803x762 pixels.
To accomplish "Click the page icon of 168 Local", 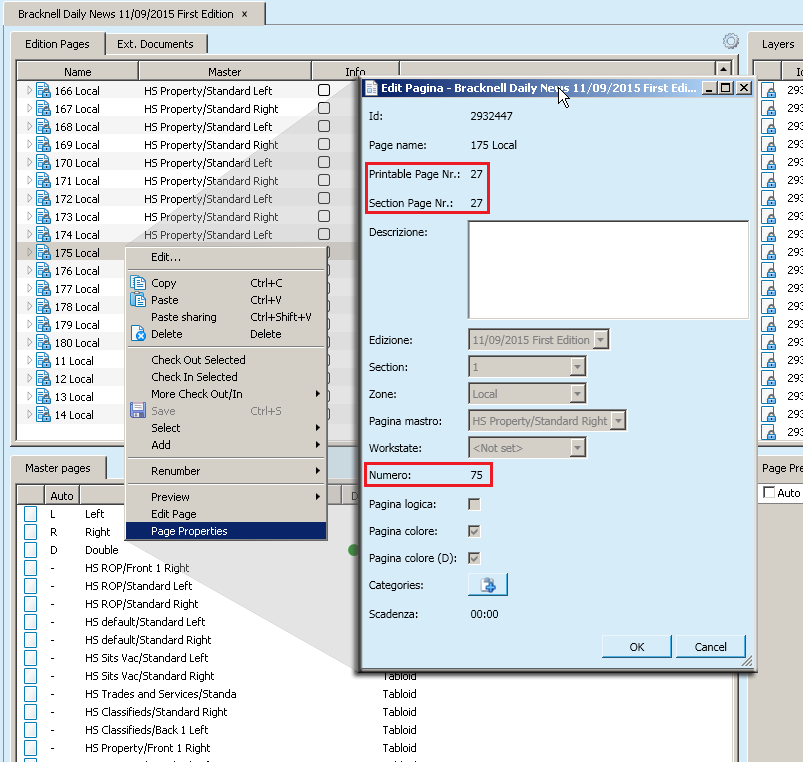I will click(44, 126).
